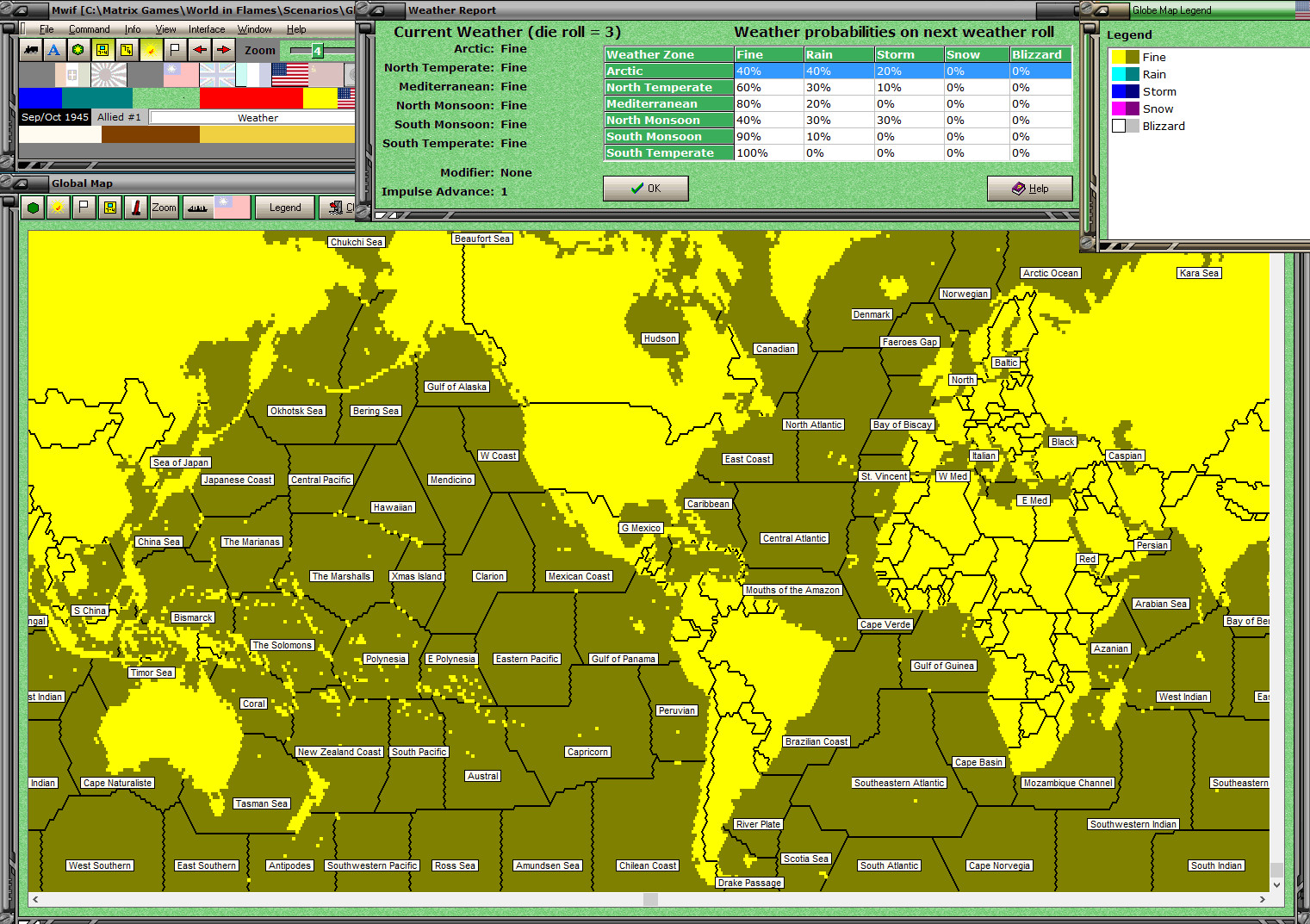
Task: Click the highlighted unit counter icon with cyan box
Action: [x=102, y=50]
